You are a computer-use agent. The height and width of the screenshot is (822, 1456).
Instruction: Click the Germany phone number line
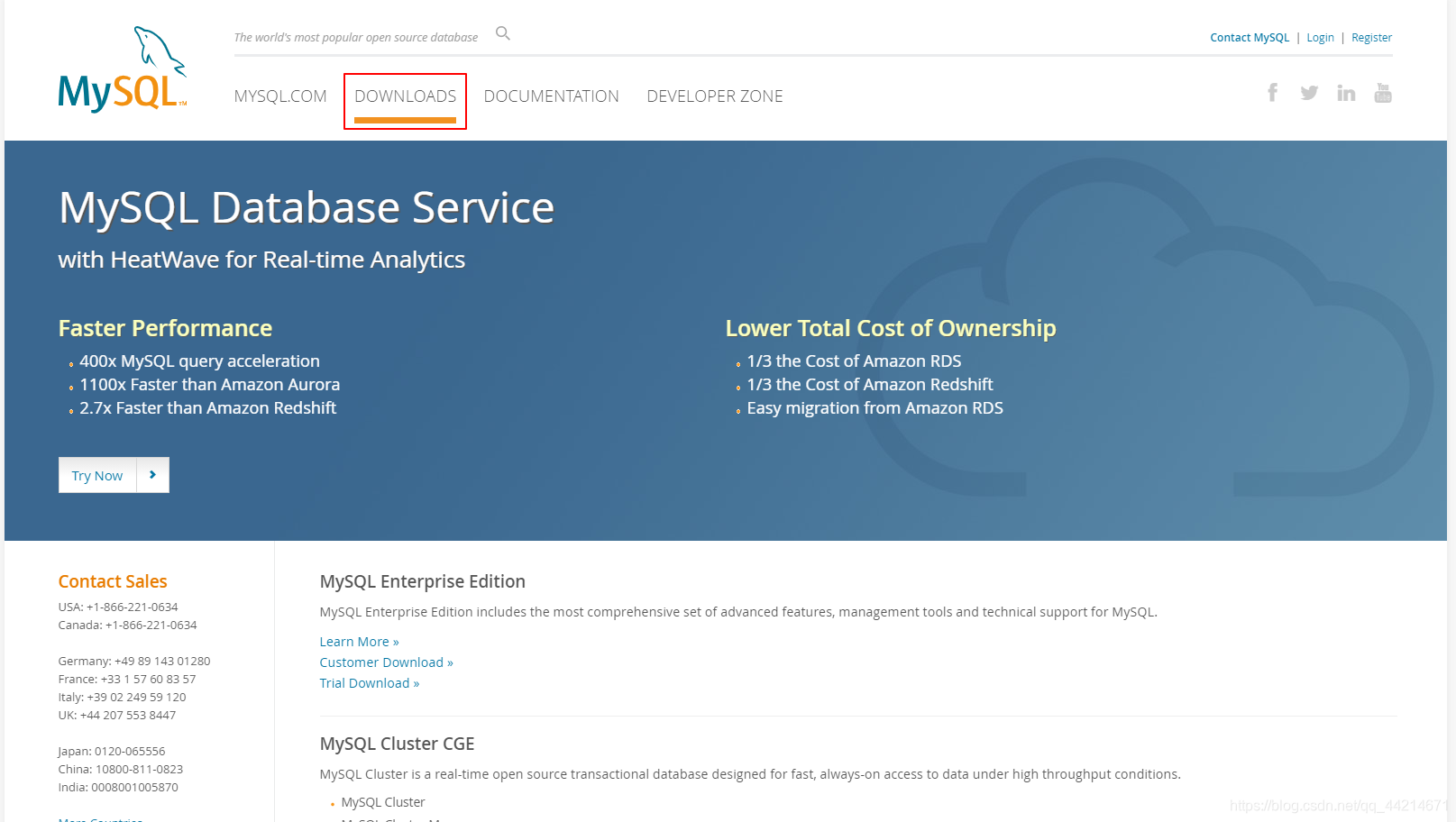coord(134,662)
